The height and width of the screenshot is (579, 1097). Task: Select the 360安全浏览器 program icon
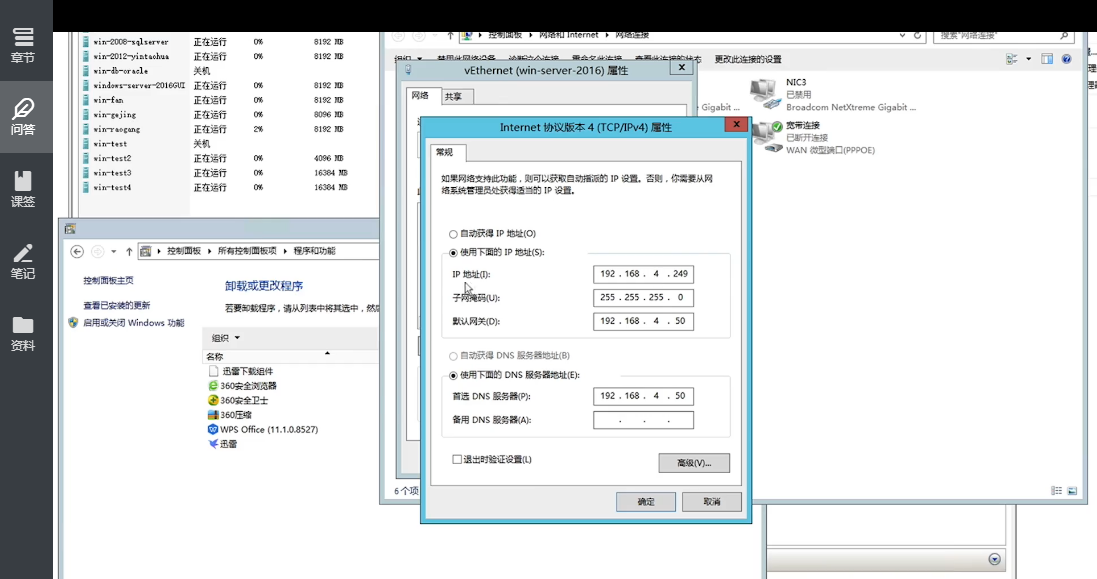coord(213,386)
